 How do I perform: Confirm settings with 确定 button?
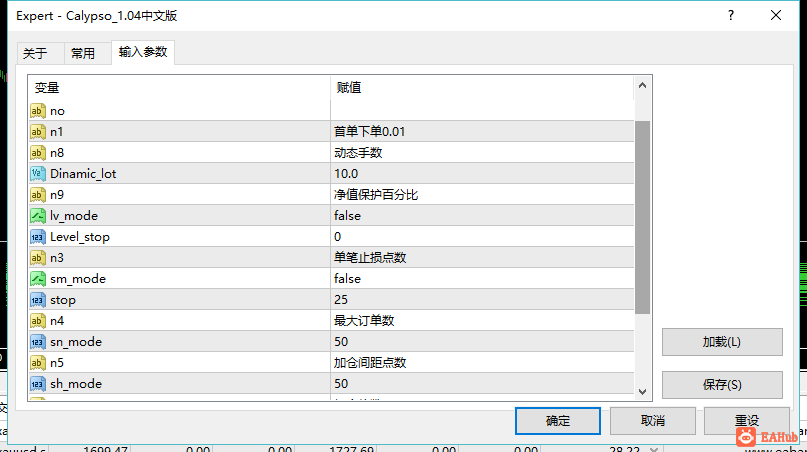click(x=557, y=421)
